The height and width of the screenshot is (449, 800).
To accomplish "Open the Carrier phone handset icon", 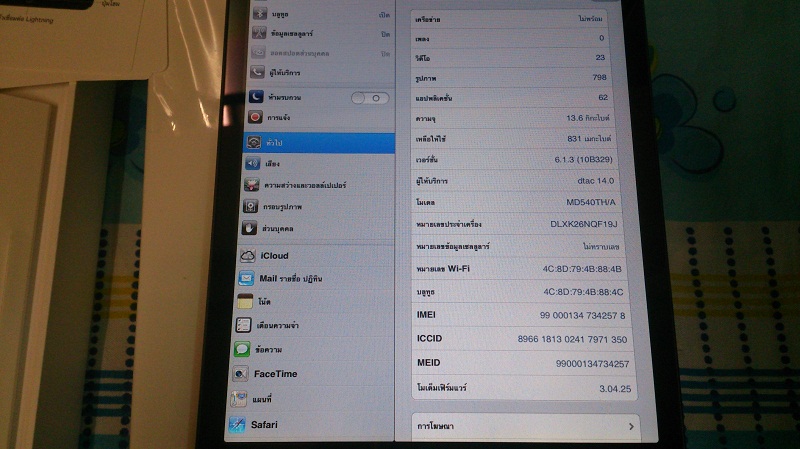I will point(257,72).
